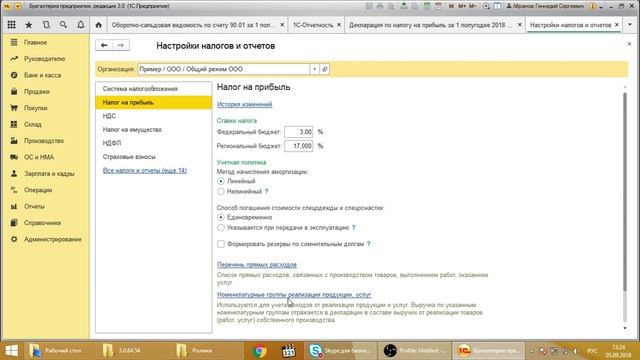Click the M- button in title bar

coord(473,6)
